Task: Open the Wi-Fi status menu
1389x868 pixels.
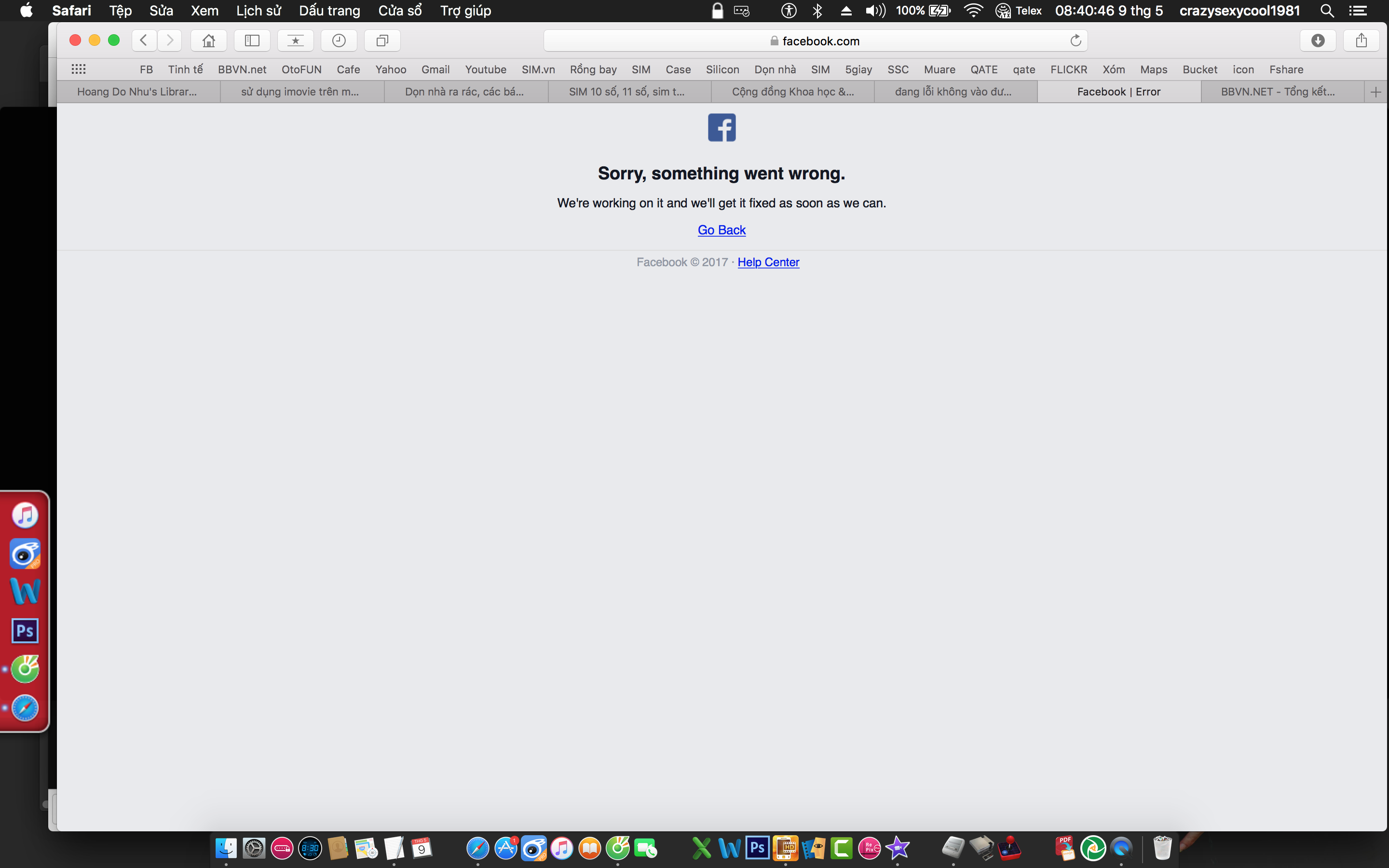Action: point(973,10)
